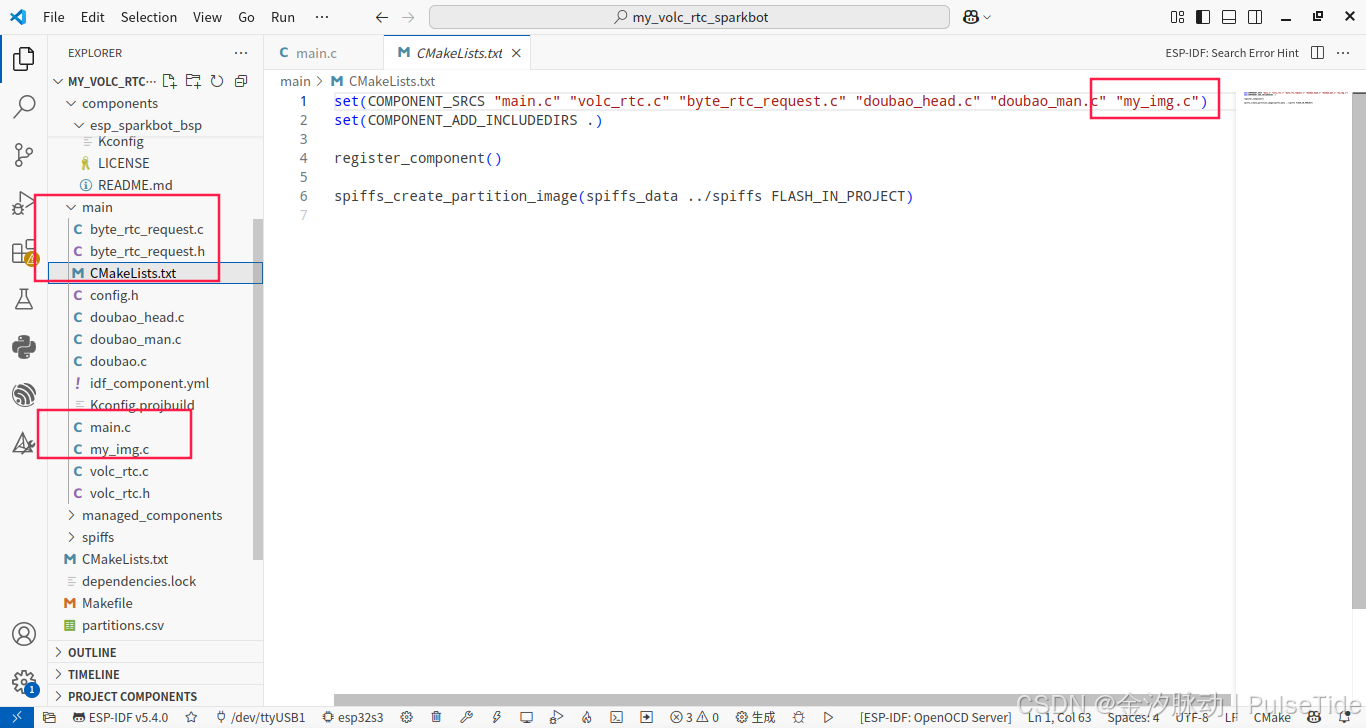Click the command center search box
This screenshot has height=728, width=1366.
coord(690,17)
